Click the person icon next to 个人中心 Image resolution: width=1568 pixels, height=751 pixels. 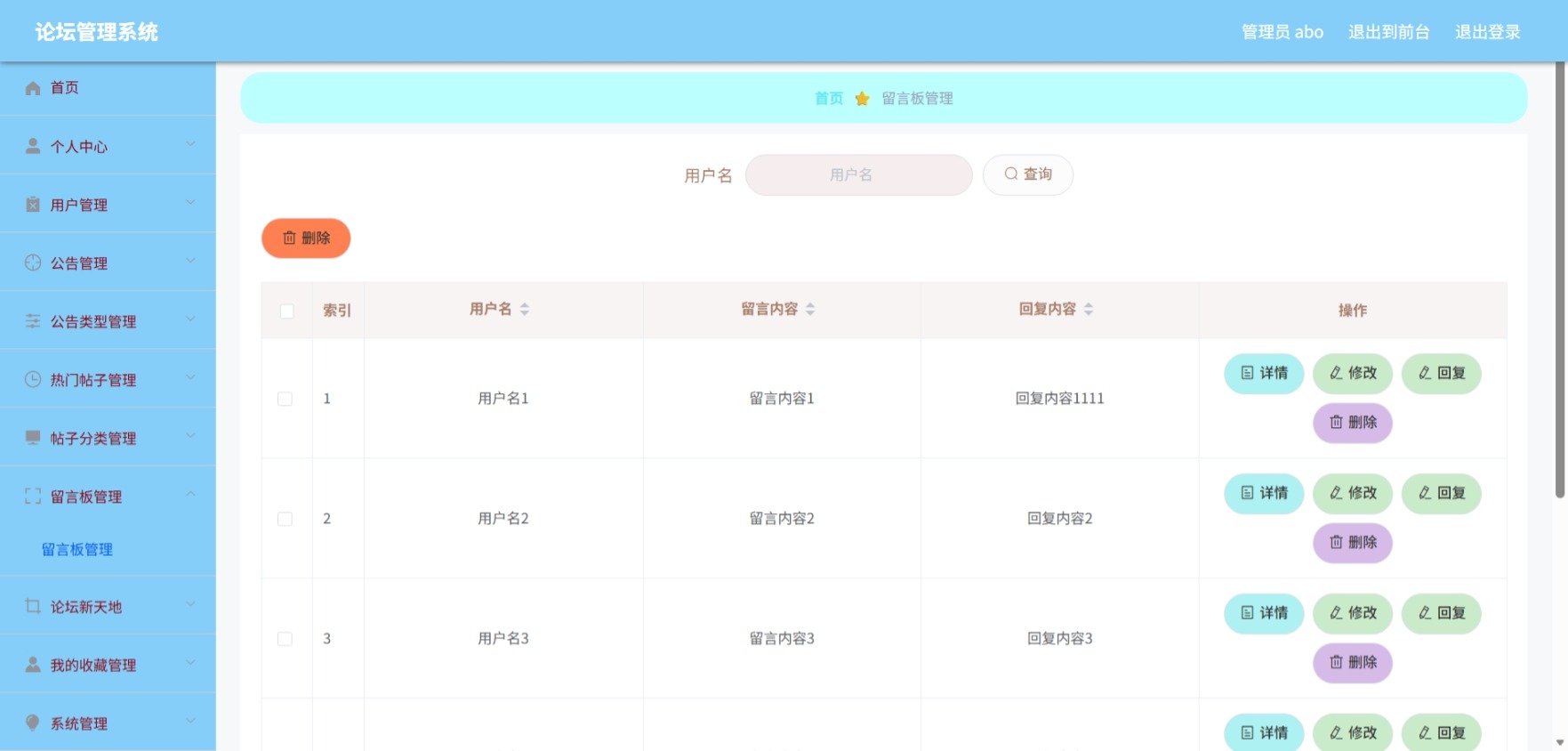(33, 146)
